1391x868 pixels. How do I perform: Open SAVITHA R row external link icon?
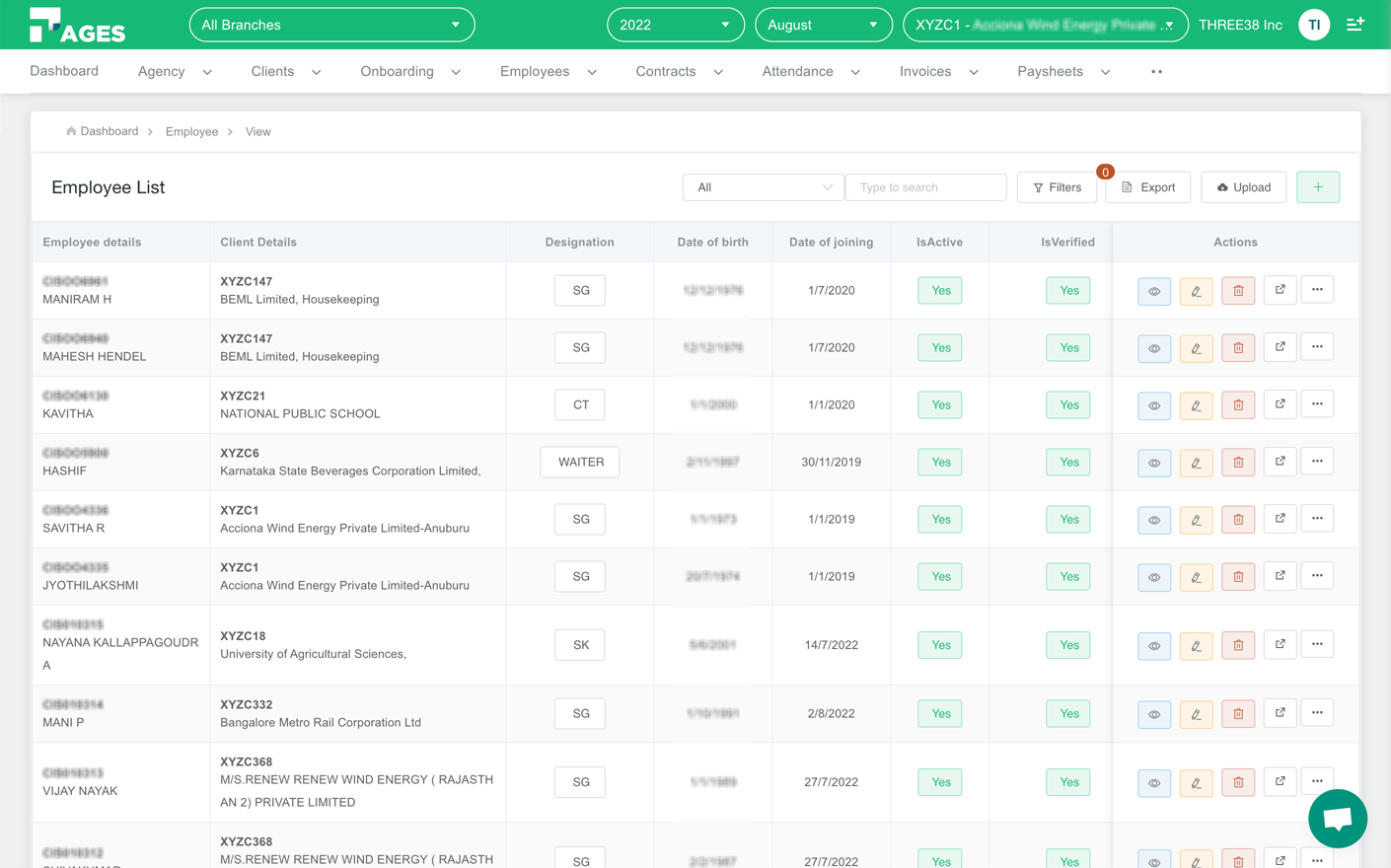(1280, 519)
